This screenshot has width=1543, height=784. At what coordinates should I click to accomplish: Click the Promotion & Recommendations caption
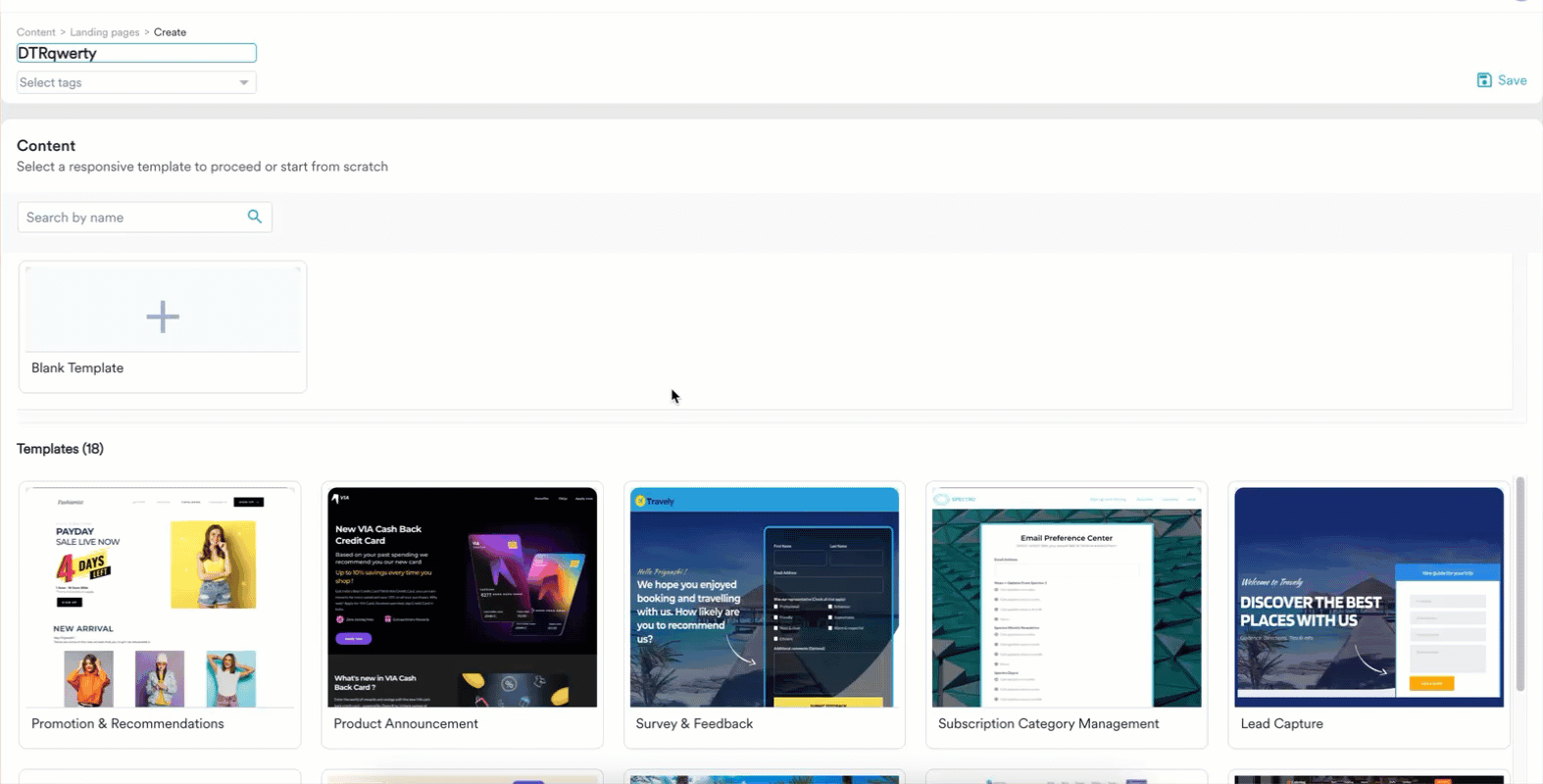(x=127, y=723)
